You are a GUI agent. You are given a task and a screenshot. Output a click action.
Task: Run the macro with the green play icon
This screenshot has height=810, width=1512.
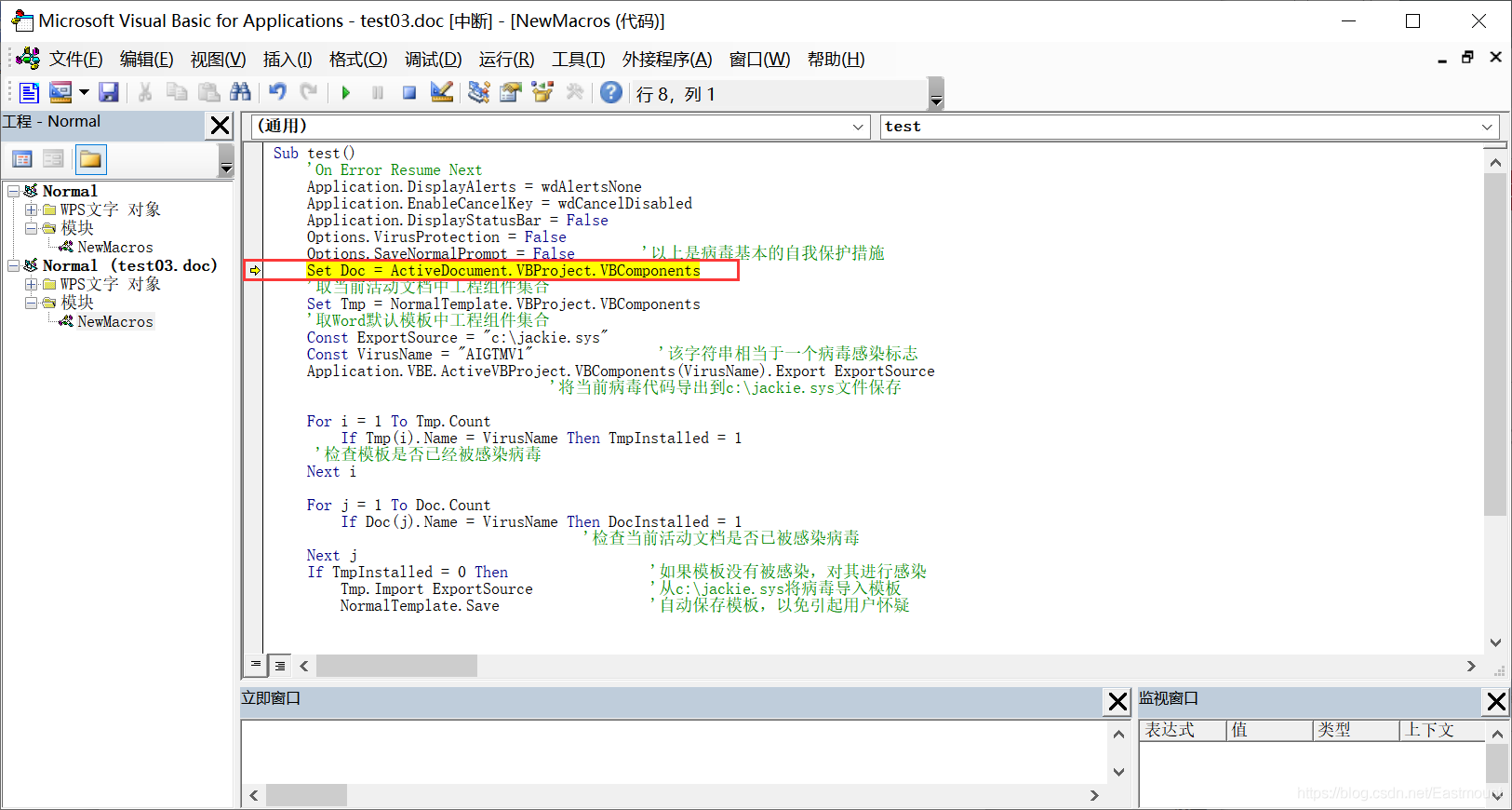[346, 92]
